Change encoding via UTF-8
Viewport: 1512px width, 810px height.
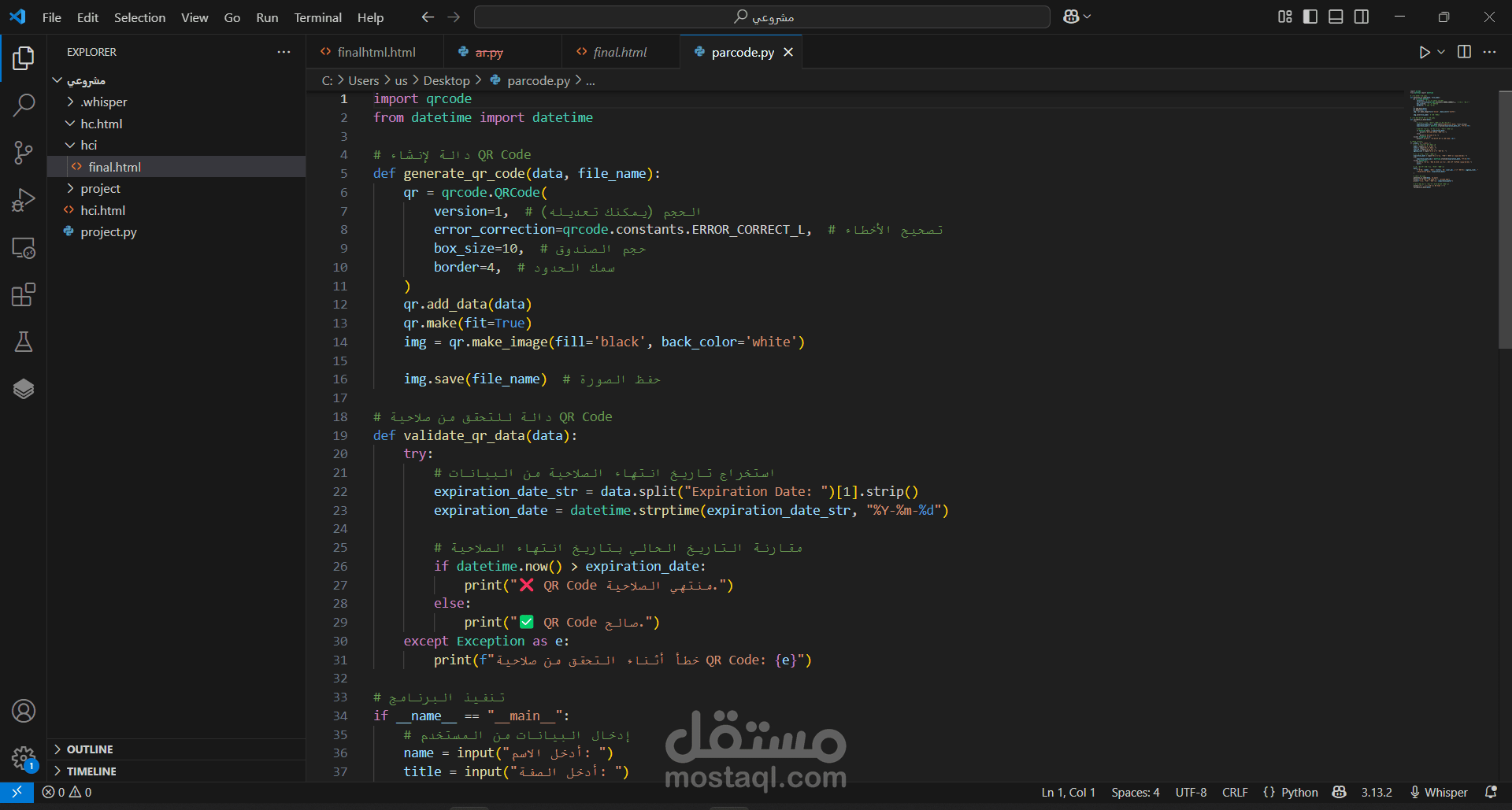(x=1191, y=793)
